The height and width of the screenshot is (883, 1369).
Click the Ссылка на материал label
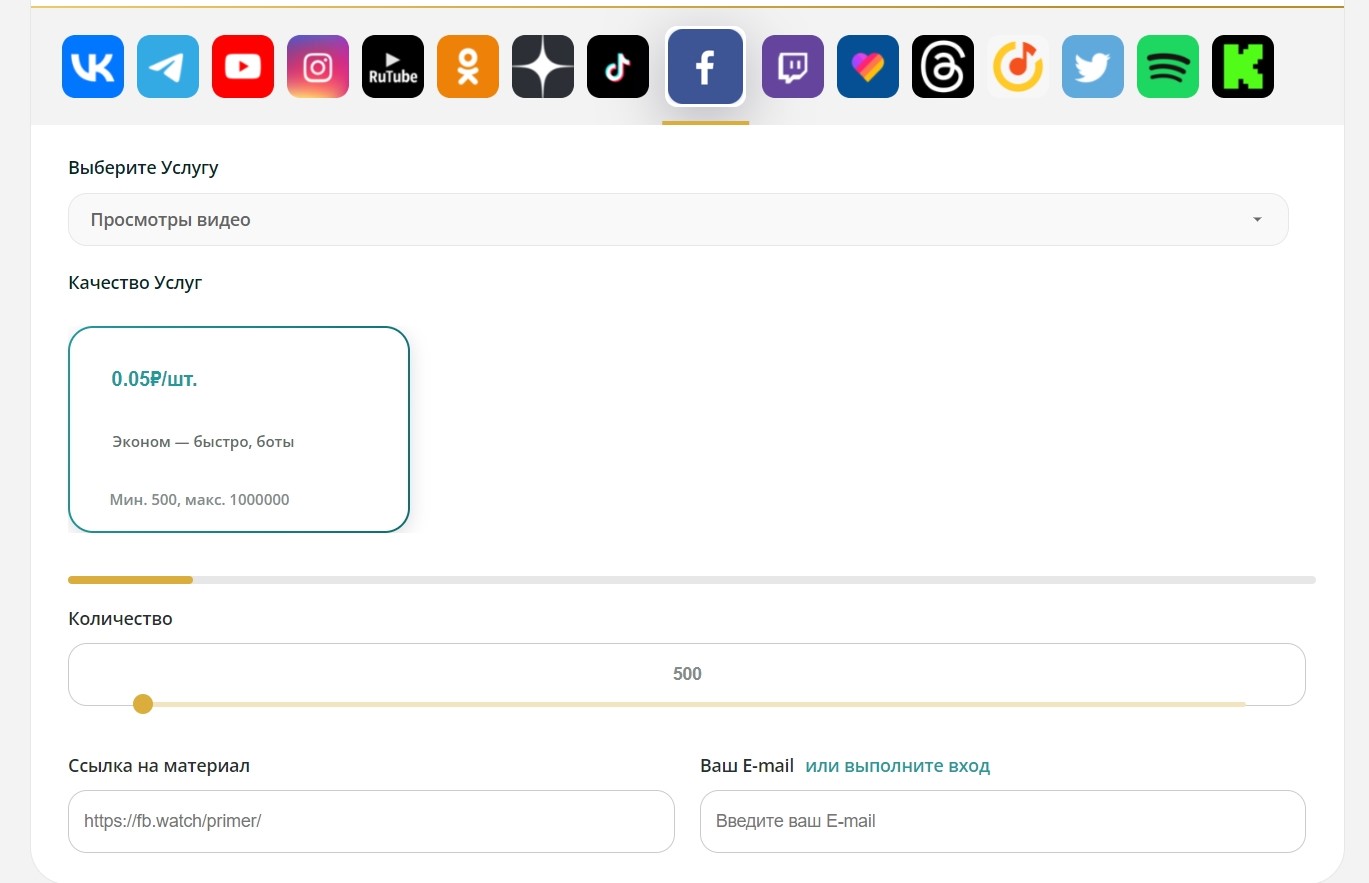coord(159,766)
